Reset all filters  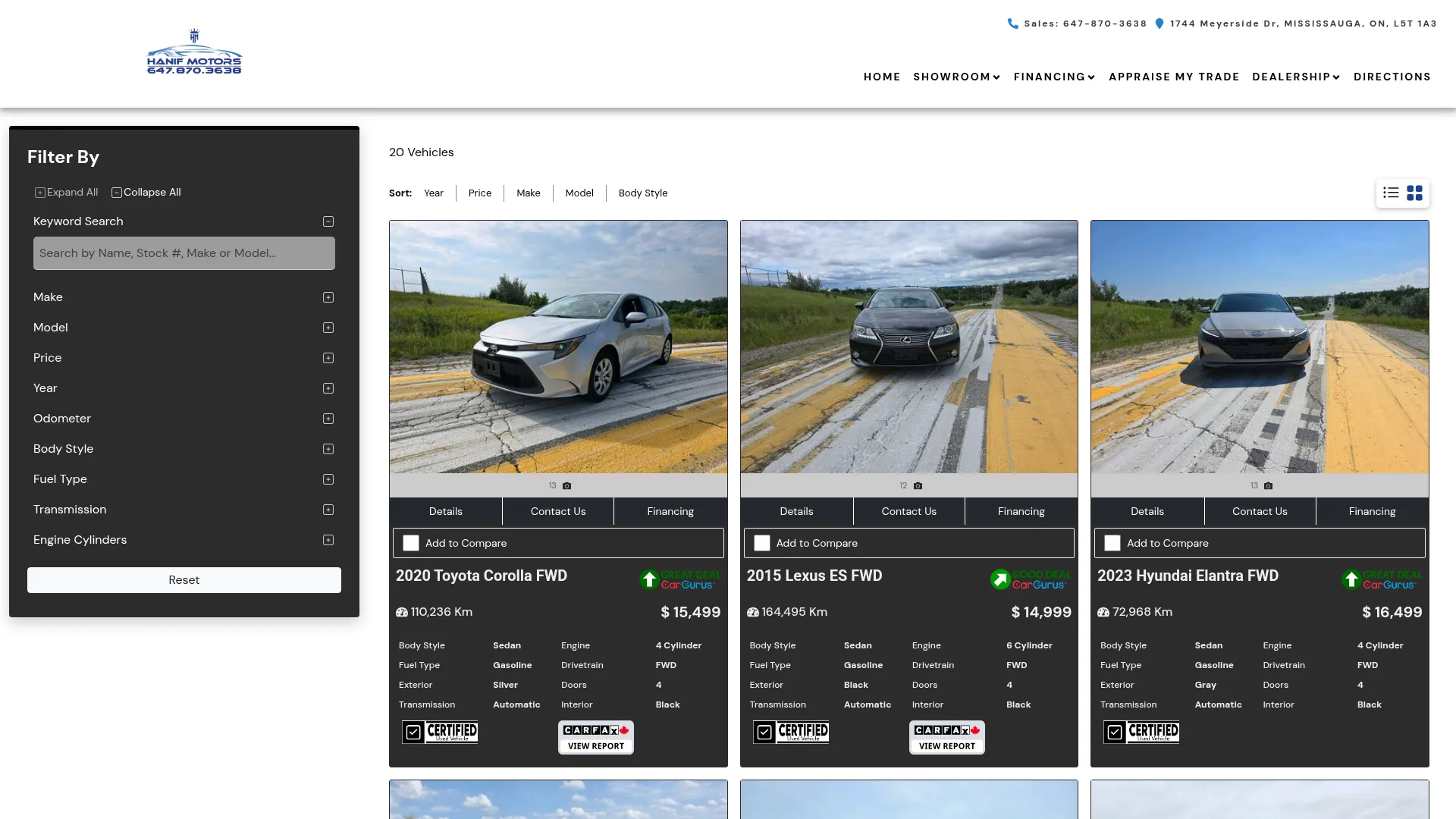pos(184,580)
